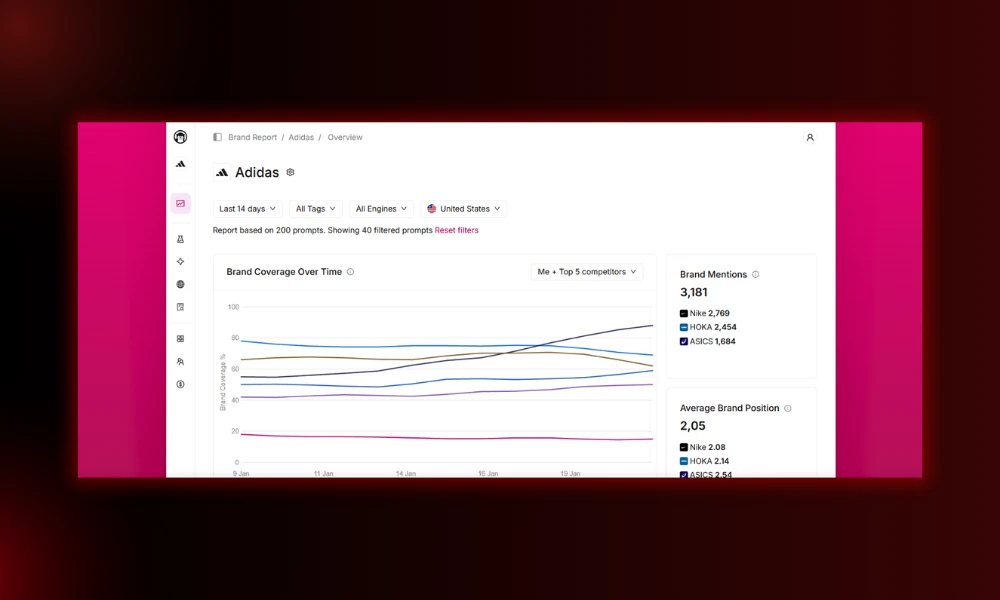Open the users icon in the sidebar
The image size is (1000, 600).
point(180,362)
